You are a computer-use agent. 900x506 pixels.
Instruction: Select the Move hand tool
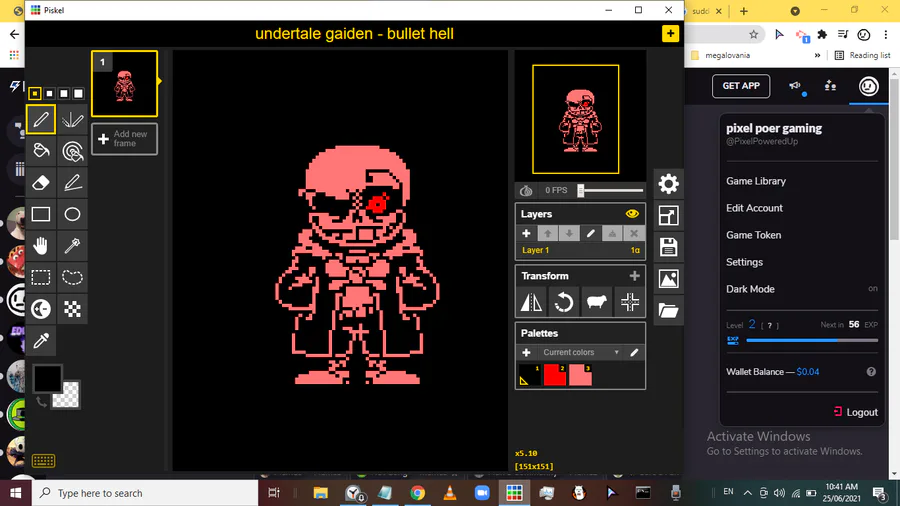coord(41,246)
